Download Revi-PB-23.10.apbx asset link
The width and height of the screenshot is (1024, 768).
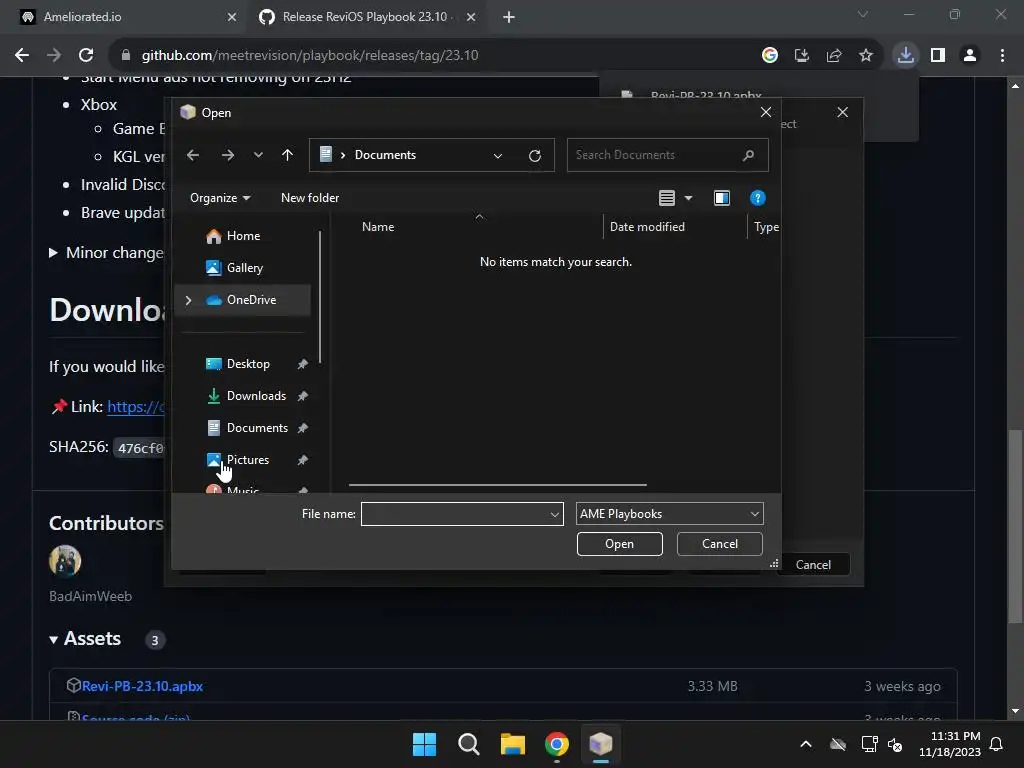[142, 686]
